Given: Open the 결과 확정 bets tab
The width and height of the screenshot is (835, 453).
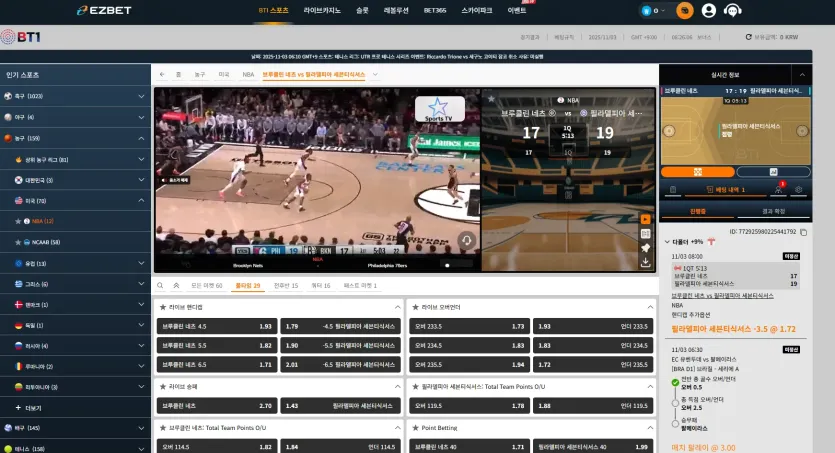Looking at the screenshot, I should (x=773, y=211).
